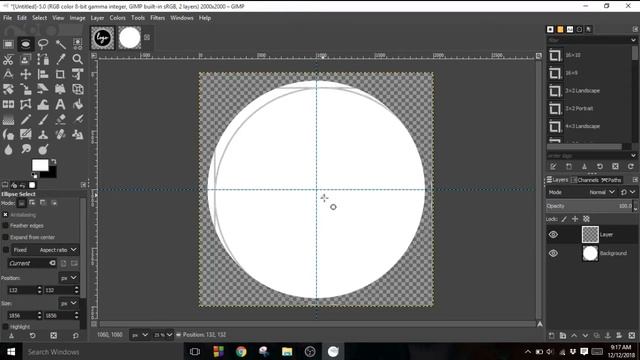Select the Clone stamp tool
The width and height of the screenshot is (640, 360).
click(43, 134)
